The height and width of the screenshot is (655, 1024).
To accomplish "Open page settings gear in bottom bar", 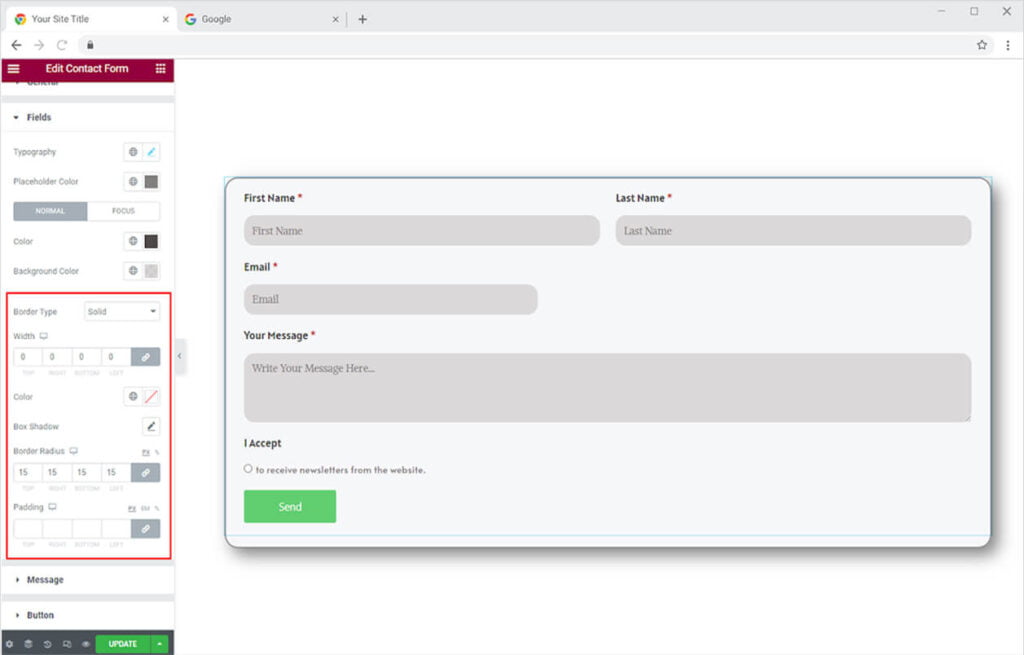I will (10, 644).
